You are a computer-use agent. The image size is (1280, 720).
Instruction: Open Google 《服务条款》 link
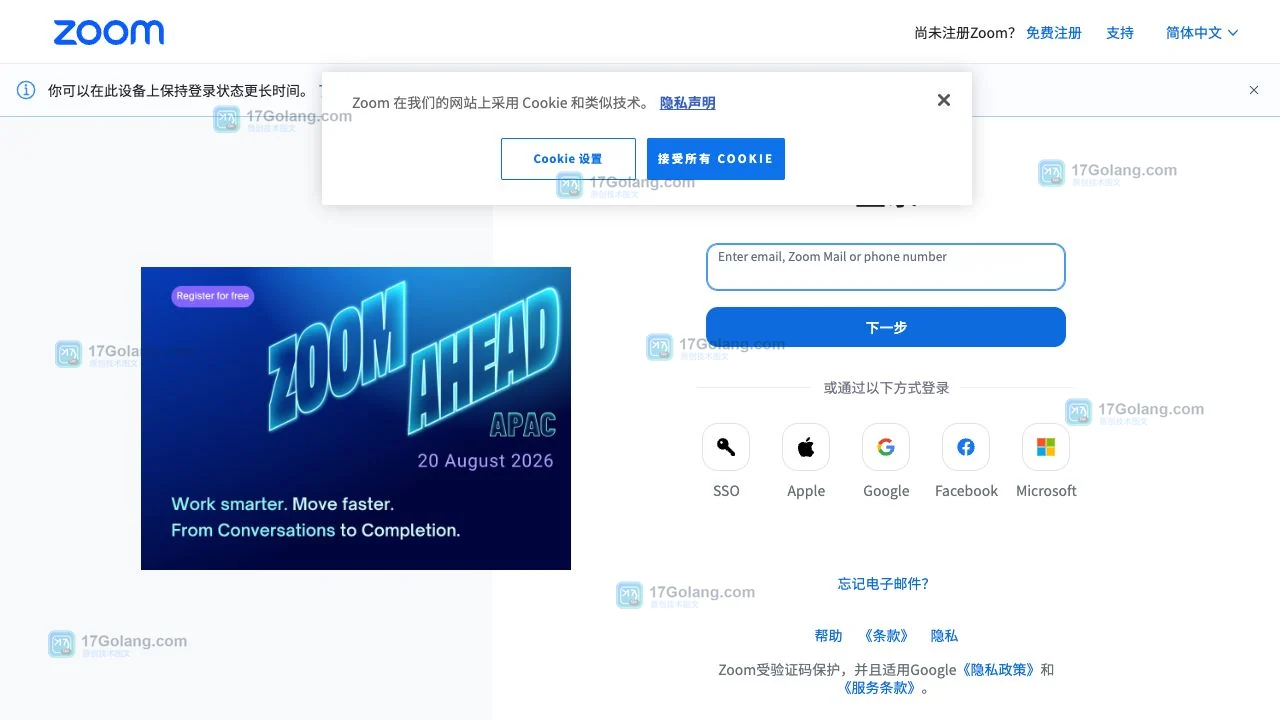tap(880, 688)
